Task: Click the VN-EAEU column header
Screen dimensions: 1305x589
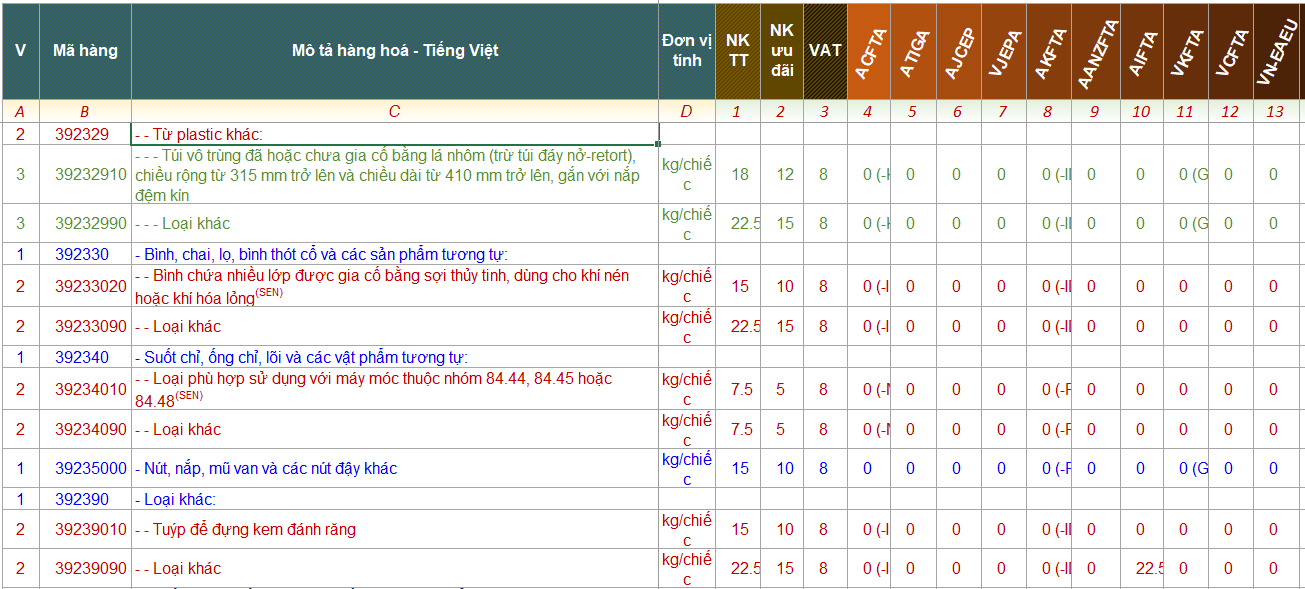Action: pyautogui.click(x=1277, y=52)
